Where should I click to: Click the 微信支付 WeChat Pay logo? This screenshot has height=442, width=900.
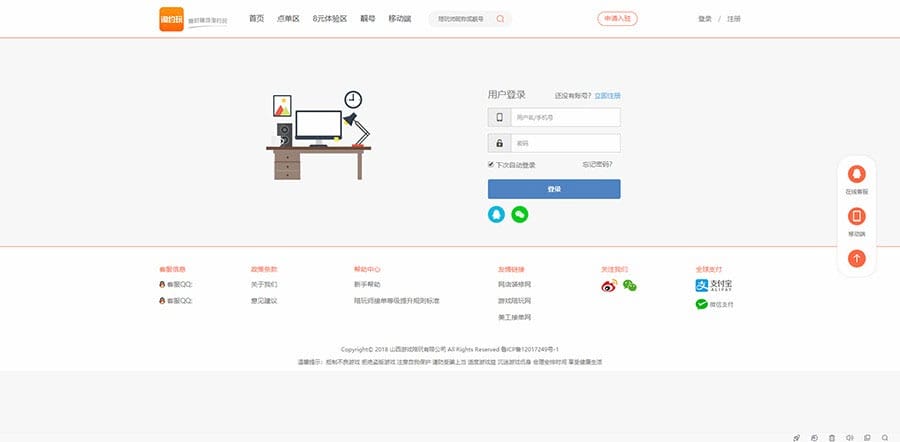(x=714, y=304)
